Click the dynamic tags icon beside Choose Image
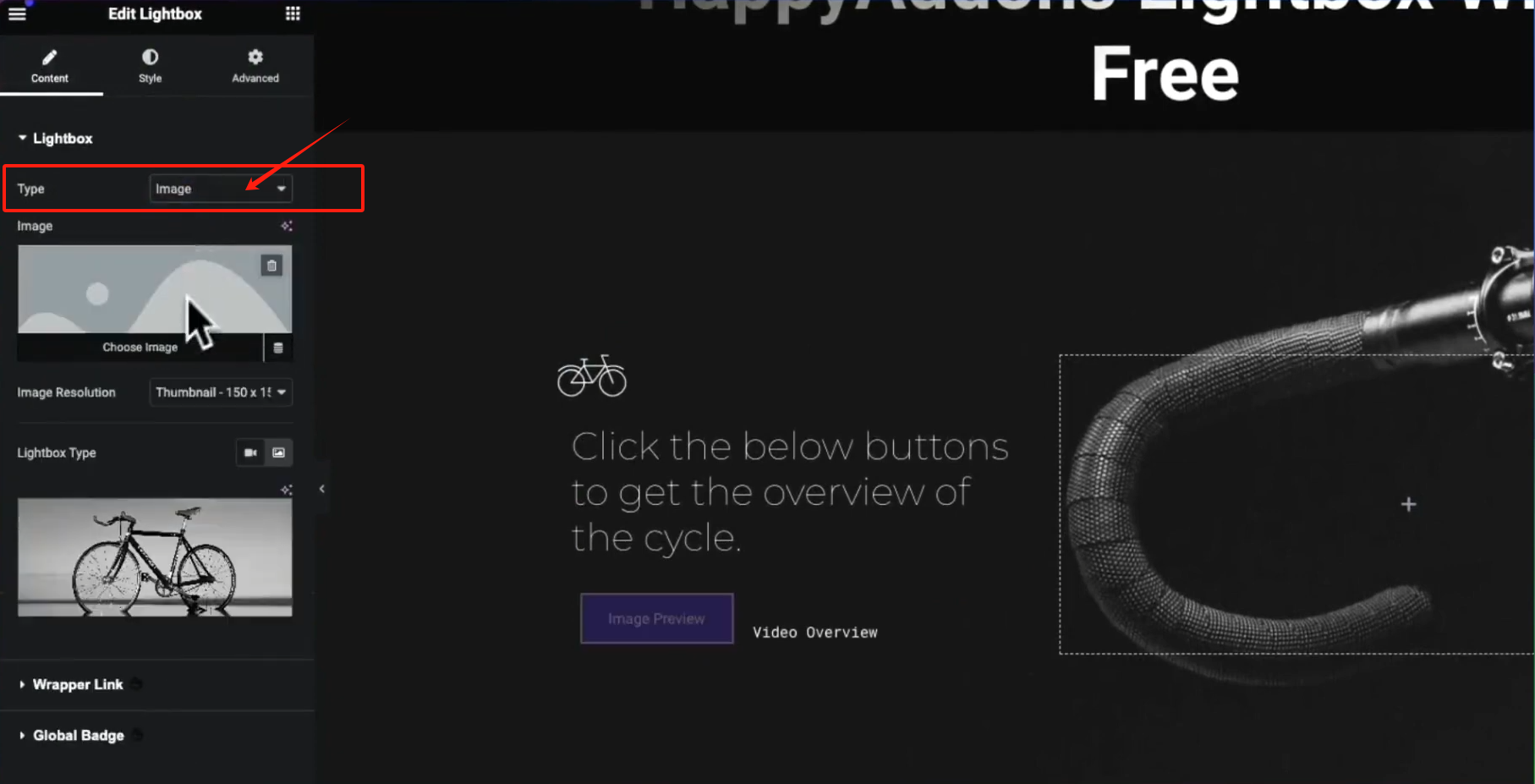This screenshot has height=784, width=1535. coord(278,348)
